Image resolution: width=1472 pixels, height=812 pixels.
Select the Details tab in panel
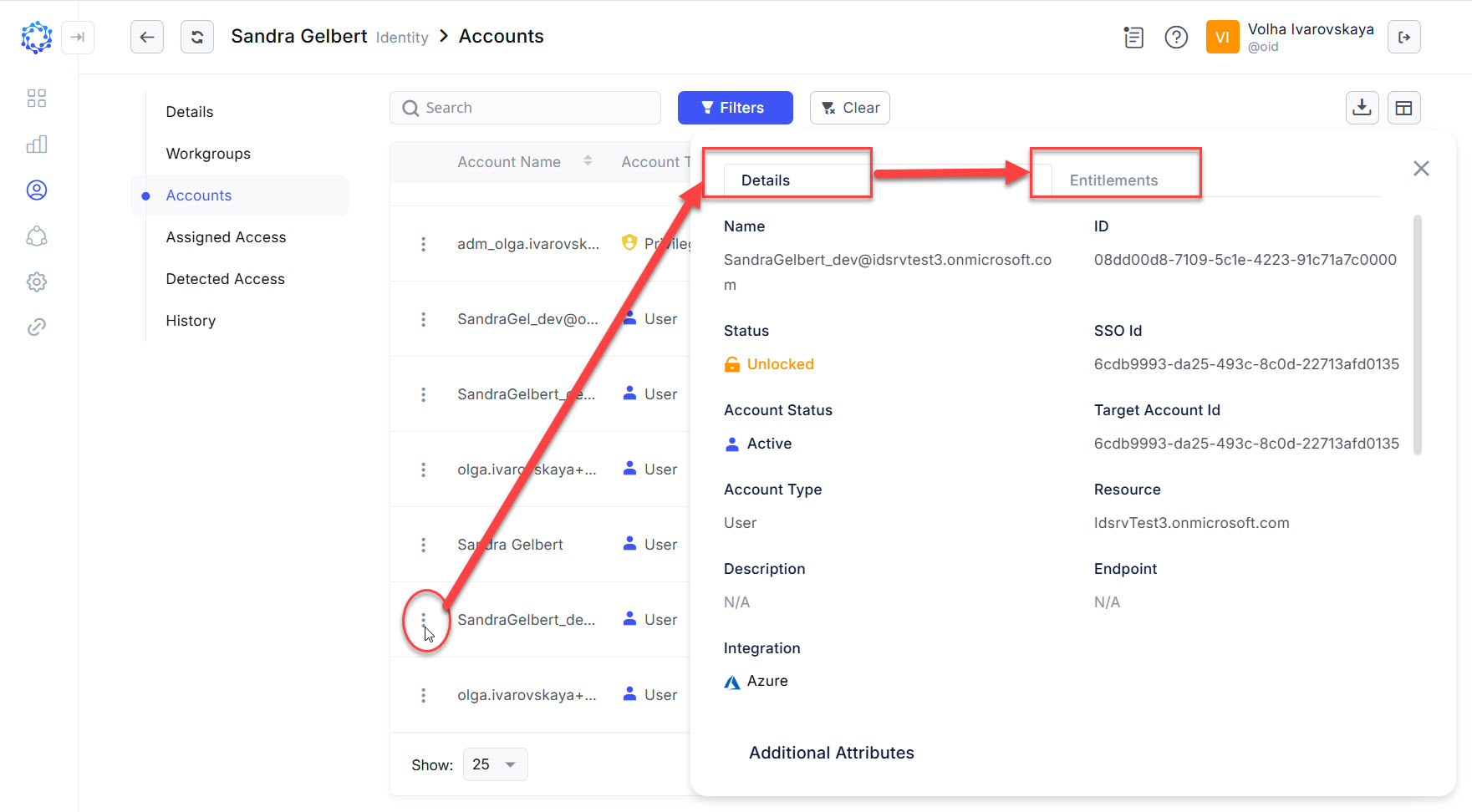(x=765, y=180)
